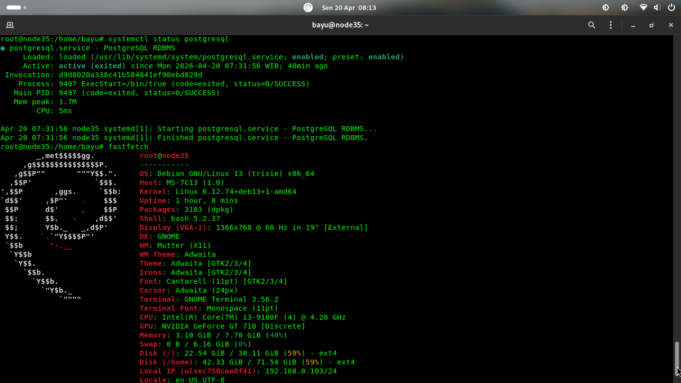Click the Terminal Font: Monospace line
Viewport: 681px width, 383px height.
pyautogui.click(x=209, y=308)
